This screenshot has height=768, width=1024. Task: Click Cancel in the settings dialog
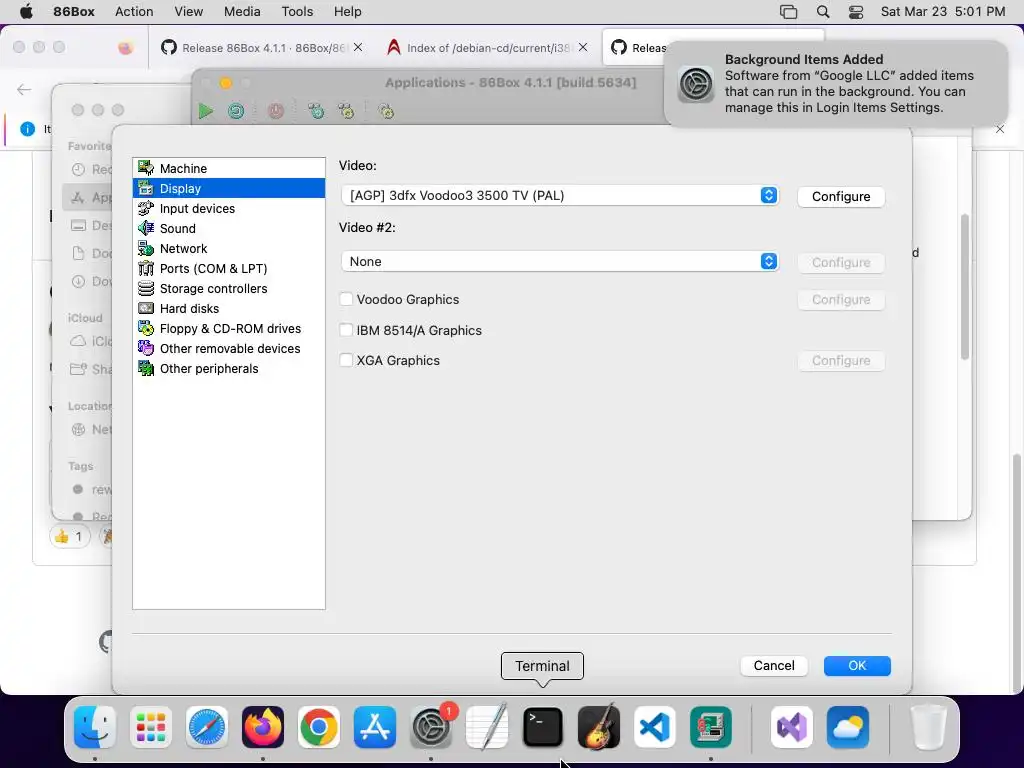[774, 665]
